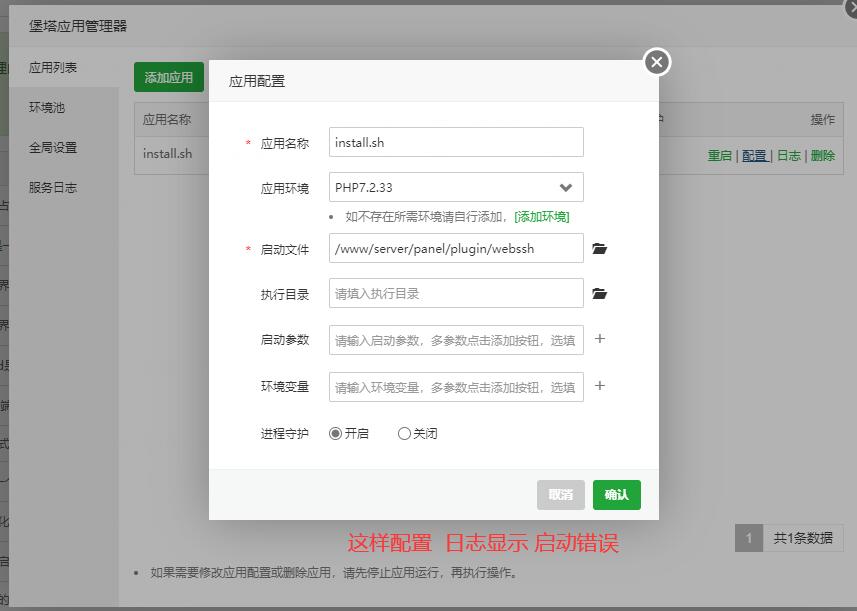The image size is (857, 611).
Task: Click 应用名称 column header
Action: tap(167, 119)
